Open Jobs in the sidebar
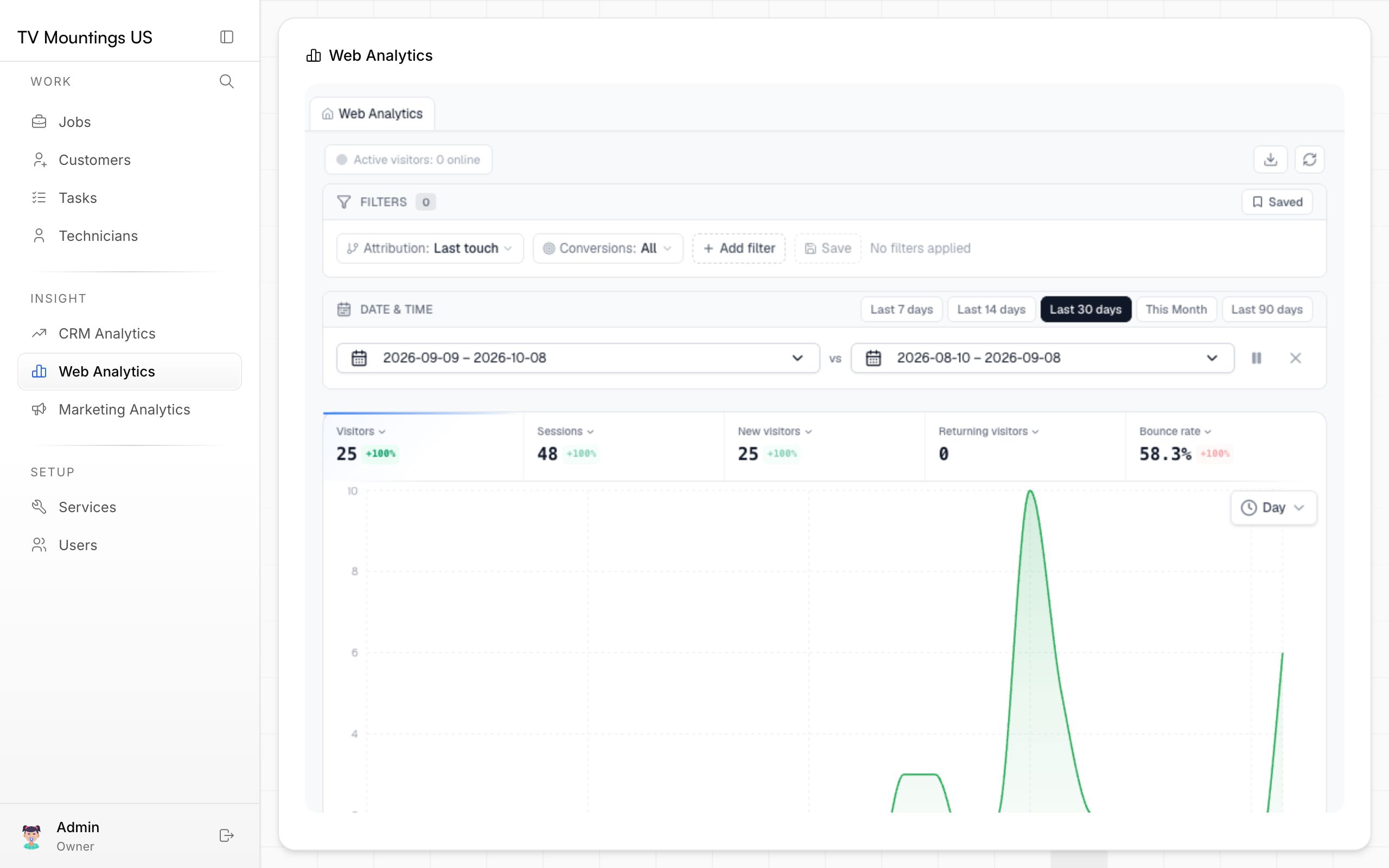 pyautogui.click(x=130, y=122)
